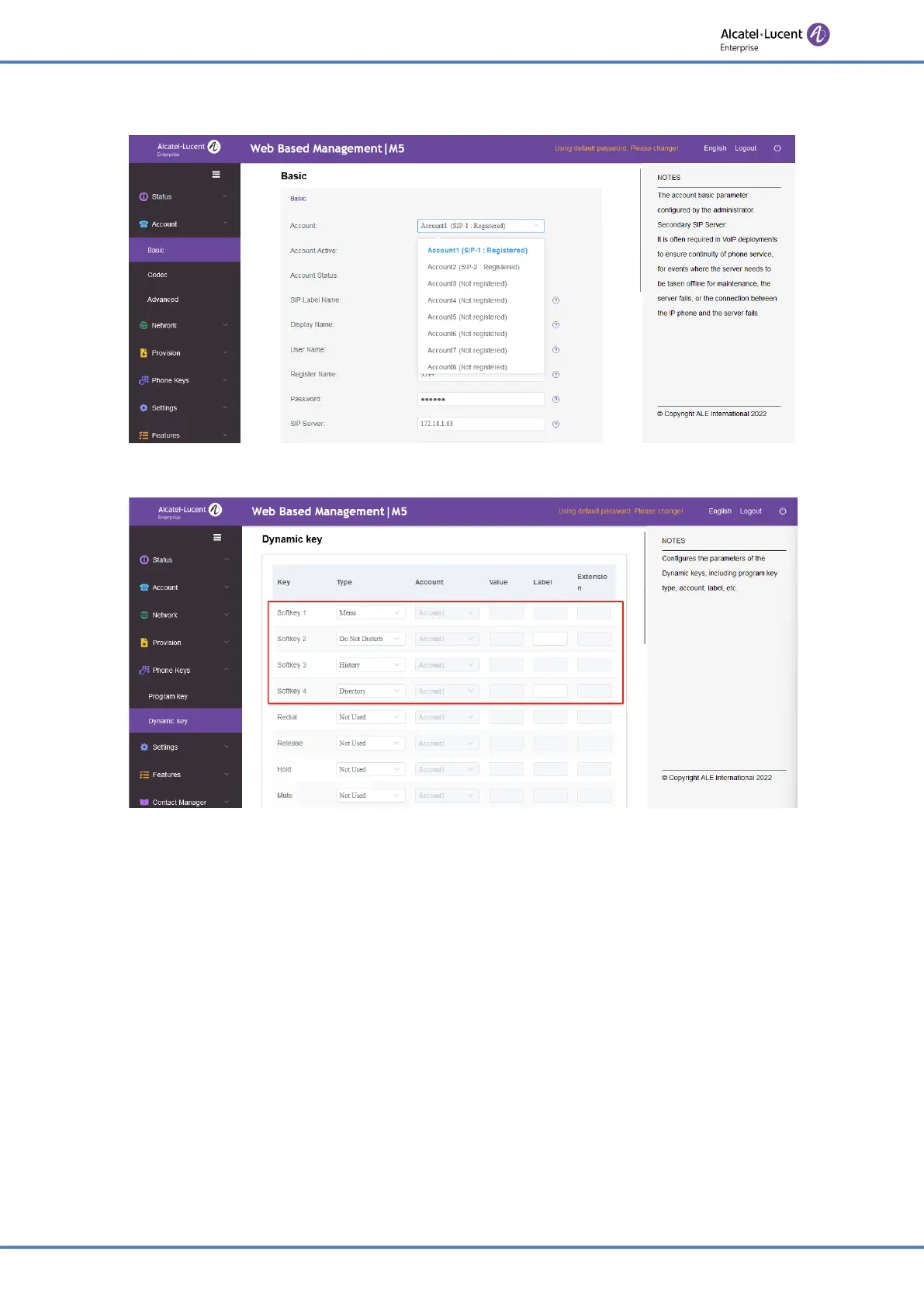Open the Account dropdown showing Account1 (SIP-1 : Registered)
This screenshot has height=1307, width=924.
(x=481, y=226)
